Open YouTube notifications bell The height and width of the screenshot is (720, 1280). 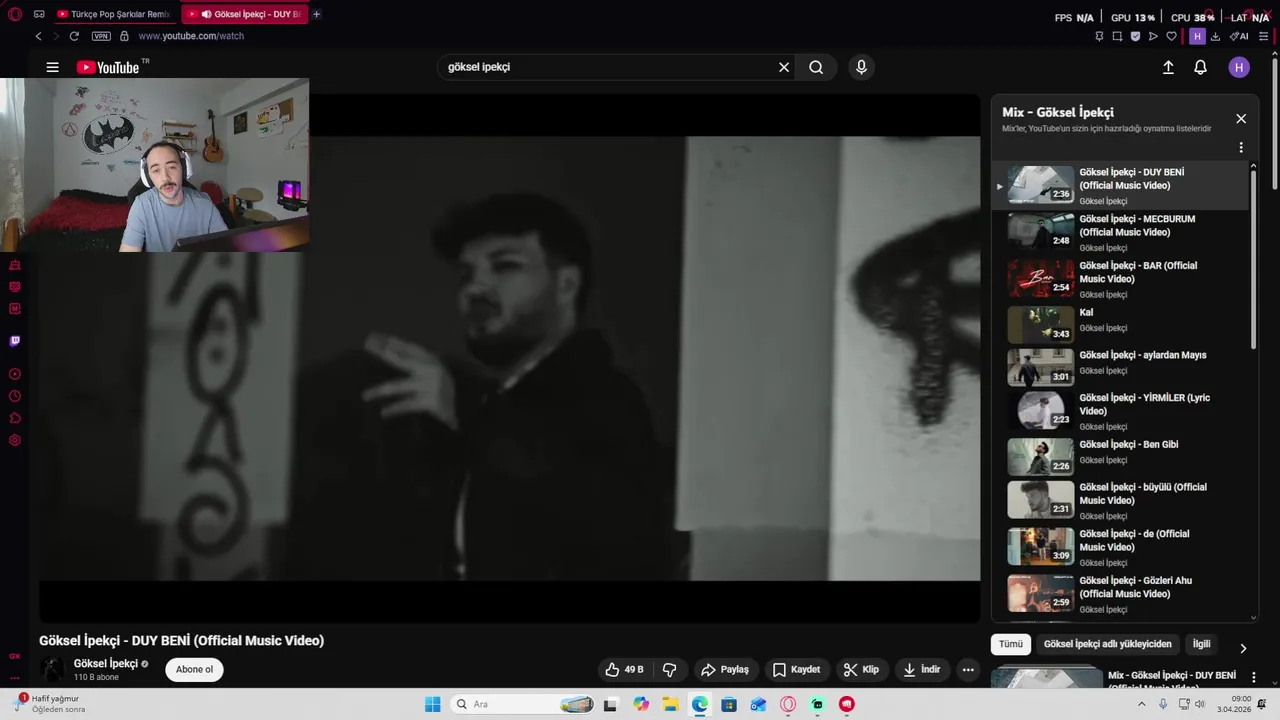click(x=1200, y=67)
